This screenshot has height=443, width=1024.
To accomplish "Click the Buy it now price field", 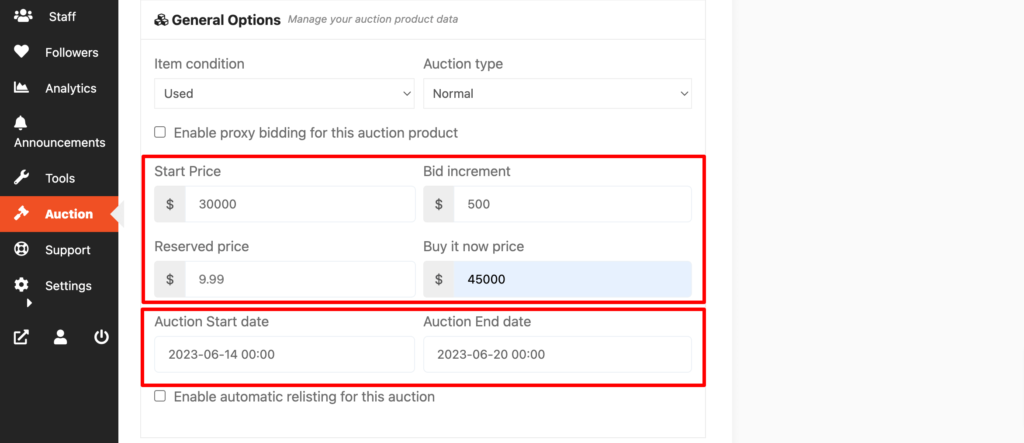I will (x=571, y=280).
